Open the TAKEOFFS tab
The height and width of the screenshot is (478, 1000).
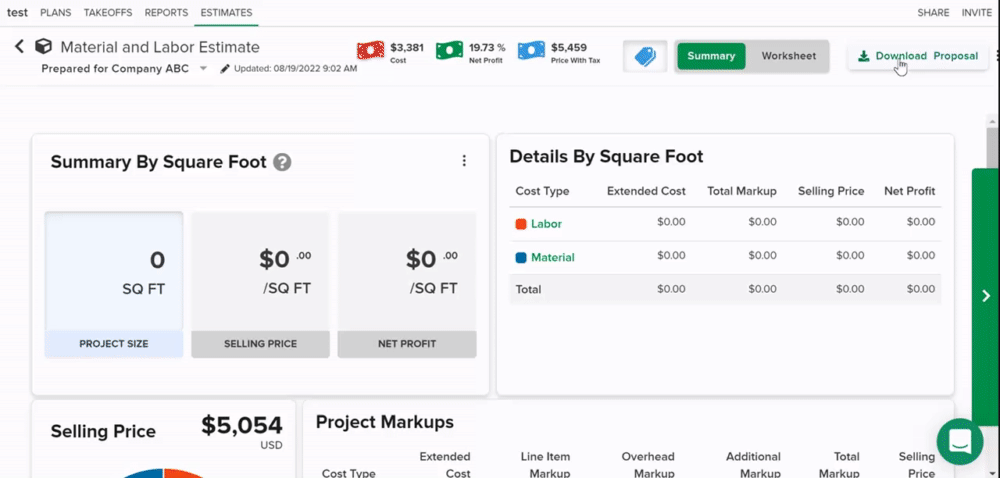click(x=108, y=12)
